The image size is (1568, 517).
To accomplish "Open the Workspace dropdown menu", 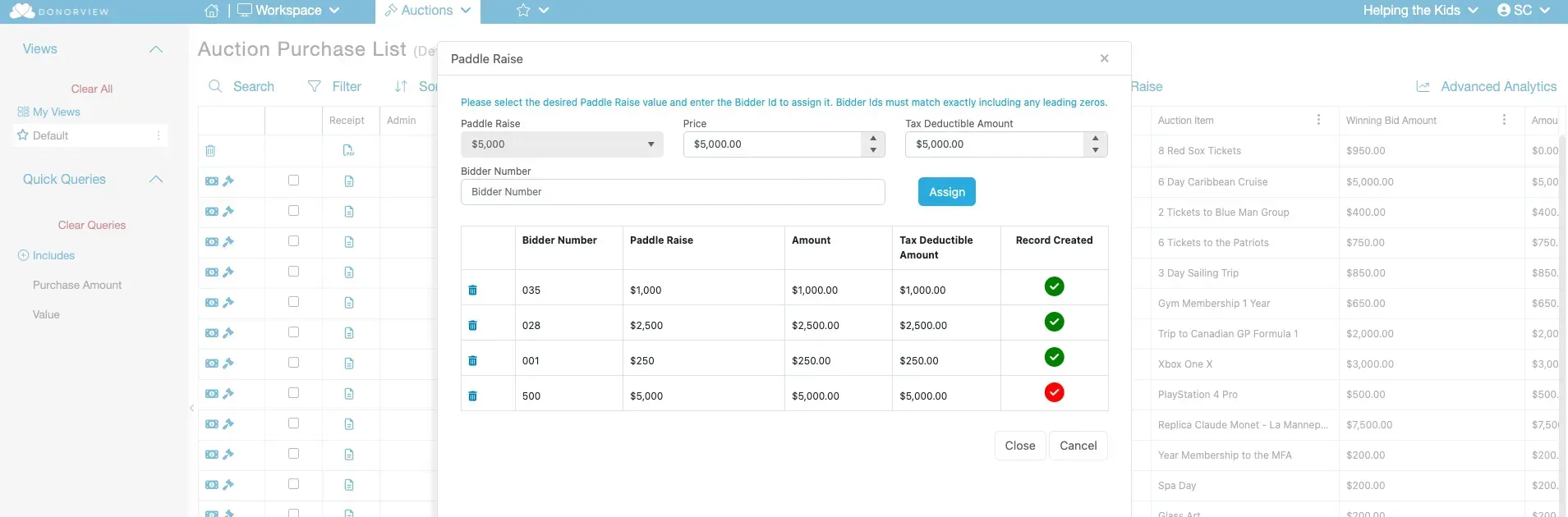I will point(288,11).
